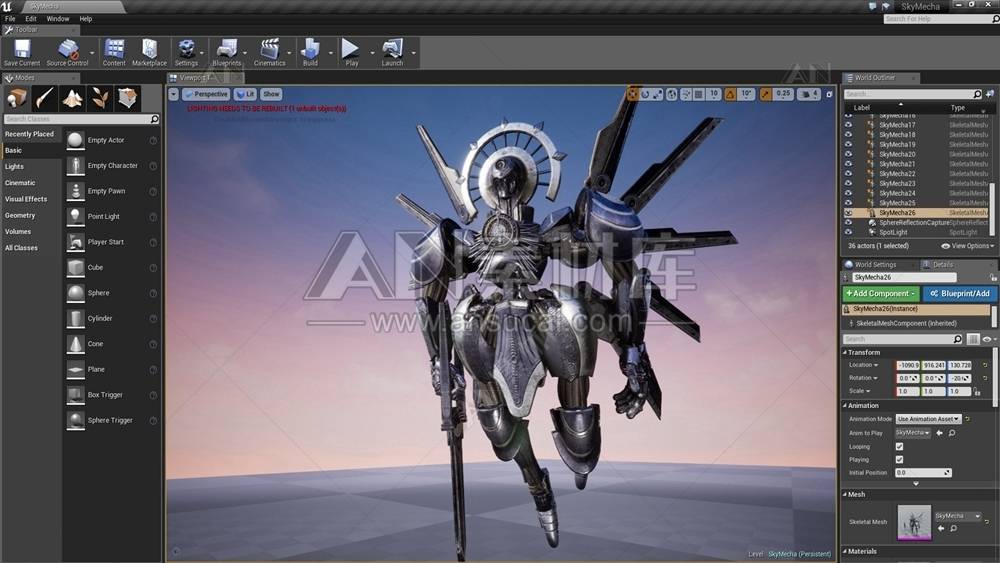
Task: Maximize the viewport with corner icon
Action: [829, 94]
